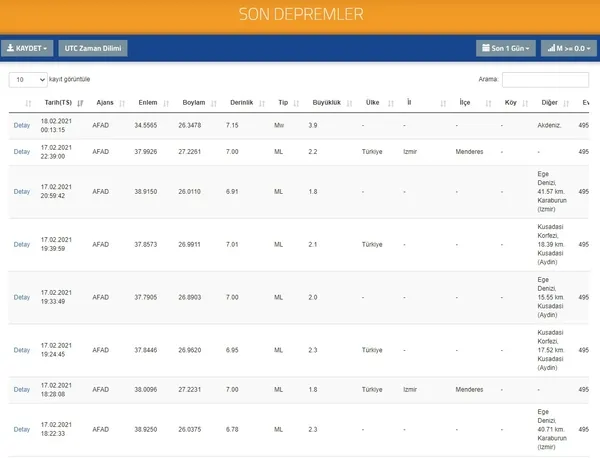
Task: Sort by Derinlik column header
Action: coord(241,102)
